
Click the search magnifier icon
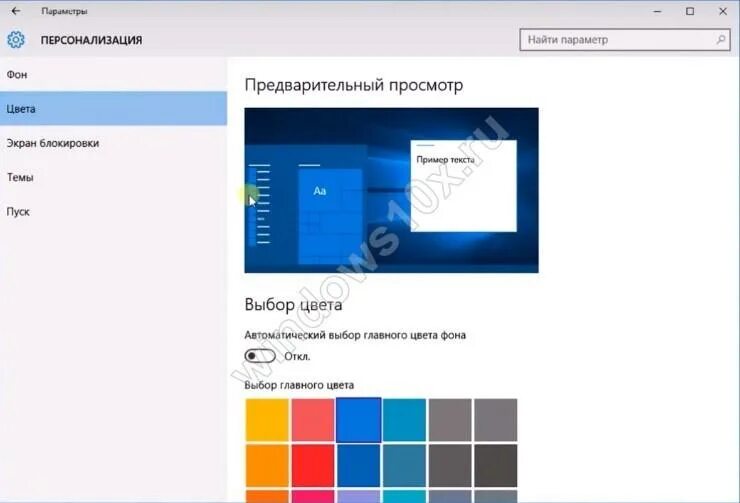(721, 40)
